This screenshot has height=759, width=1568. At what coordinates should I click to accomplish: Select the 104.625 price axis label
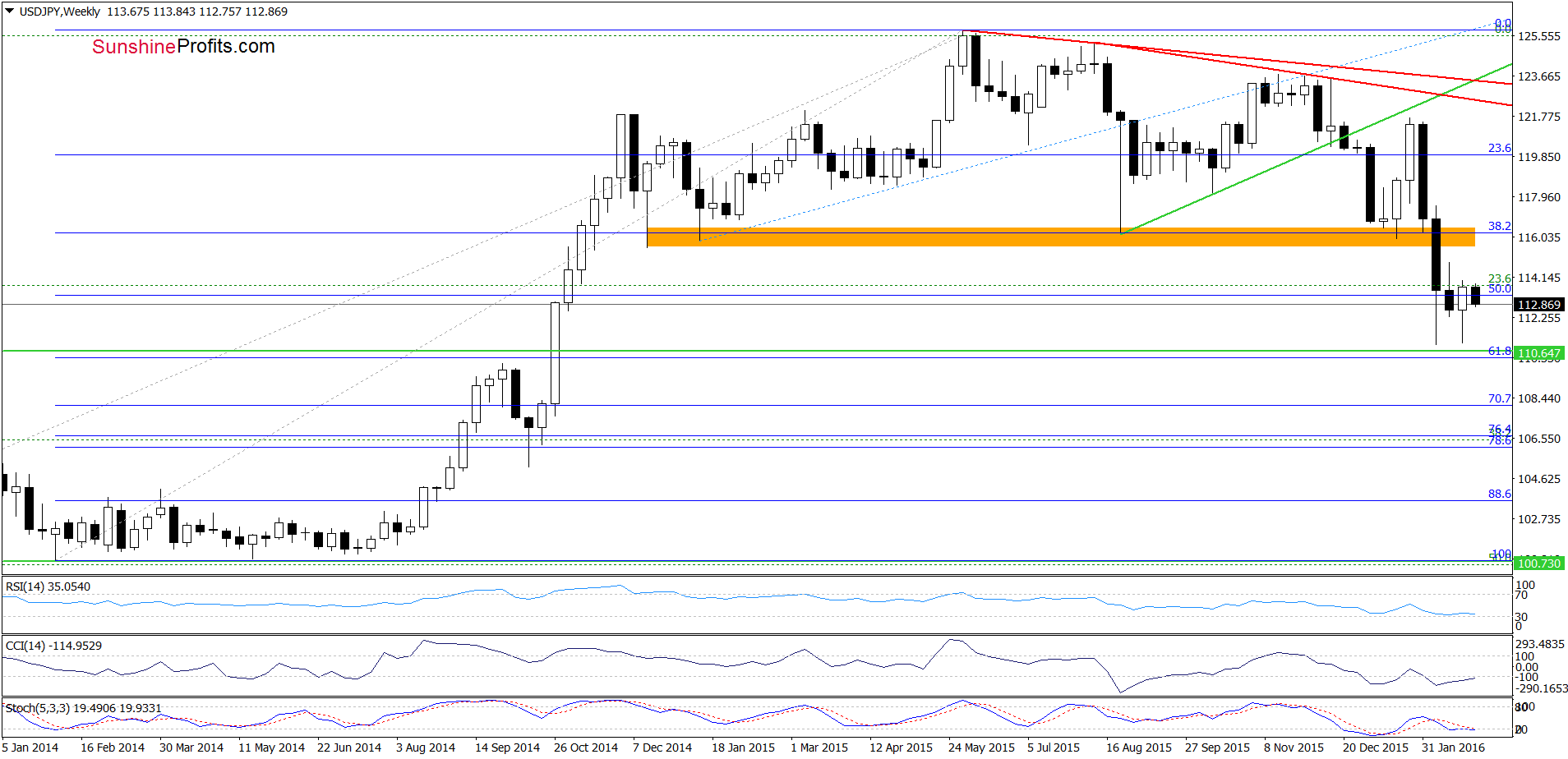[1539, 479]
